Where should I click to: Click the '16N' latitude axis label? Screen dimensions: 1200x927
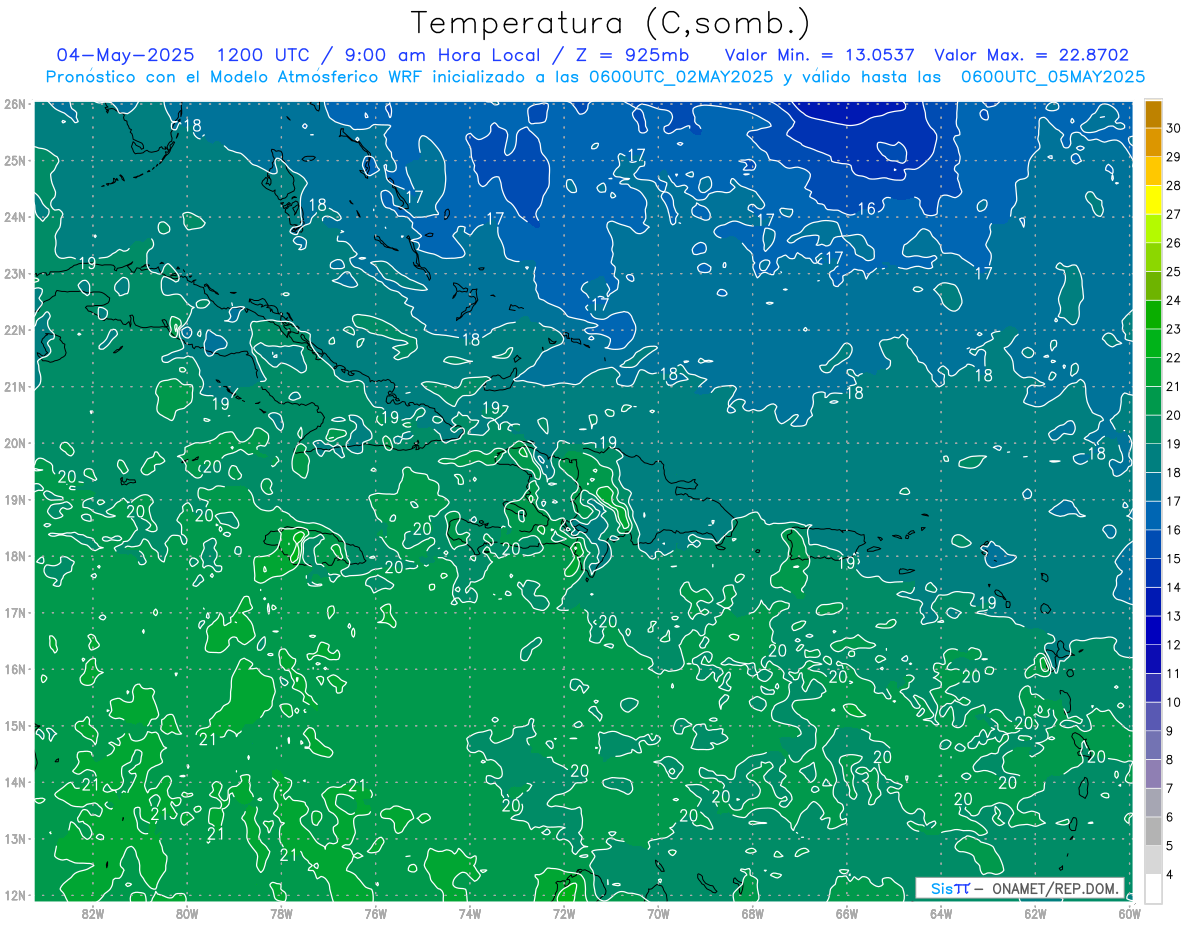(x=14, y=669)
